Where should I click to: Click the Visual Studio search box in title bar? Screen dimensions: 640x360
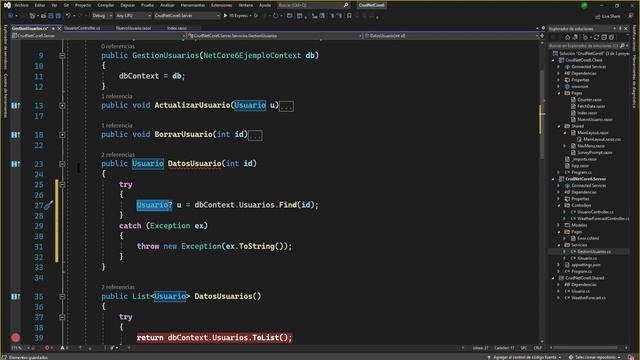point(313,5)
